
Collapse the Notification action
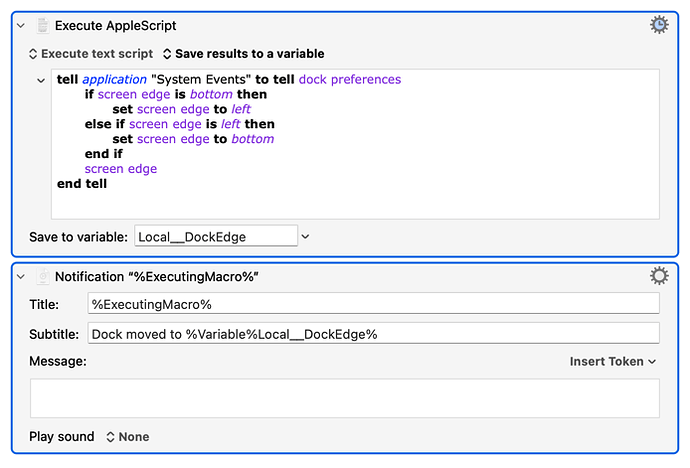(21, 277)
